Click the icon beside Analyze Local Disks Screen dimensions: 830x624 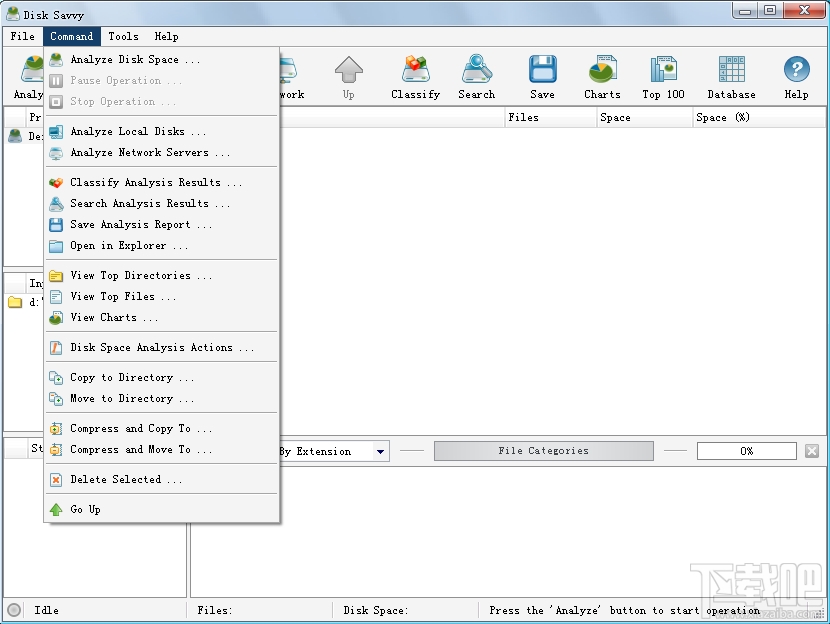[x=56, y=132]
